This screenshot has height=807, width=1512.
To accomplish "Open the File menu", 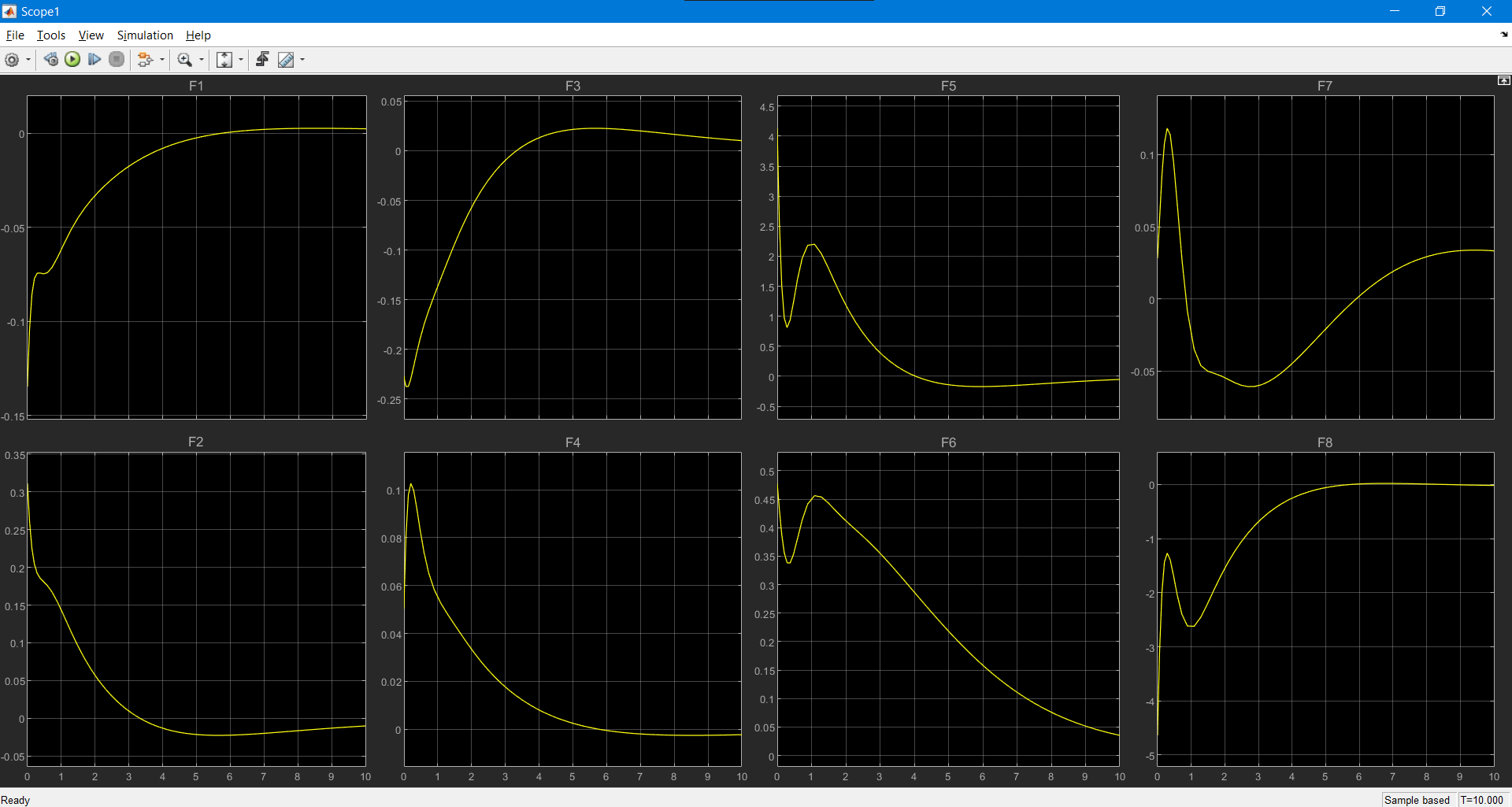I will tap(15, 35).
